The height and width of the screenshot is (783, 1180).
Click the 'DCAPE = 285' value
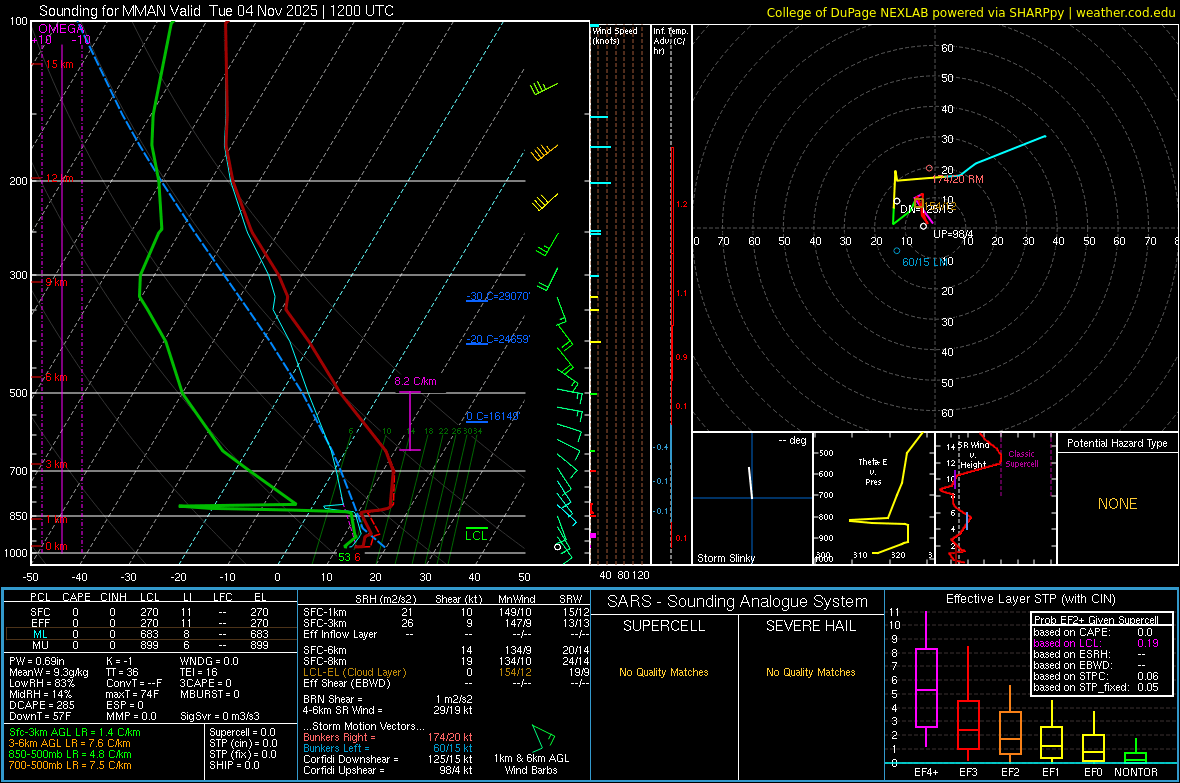click(41, 705)
